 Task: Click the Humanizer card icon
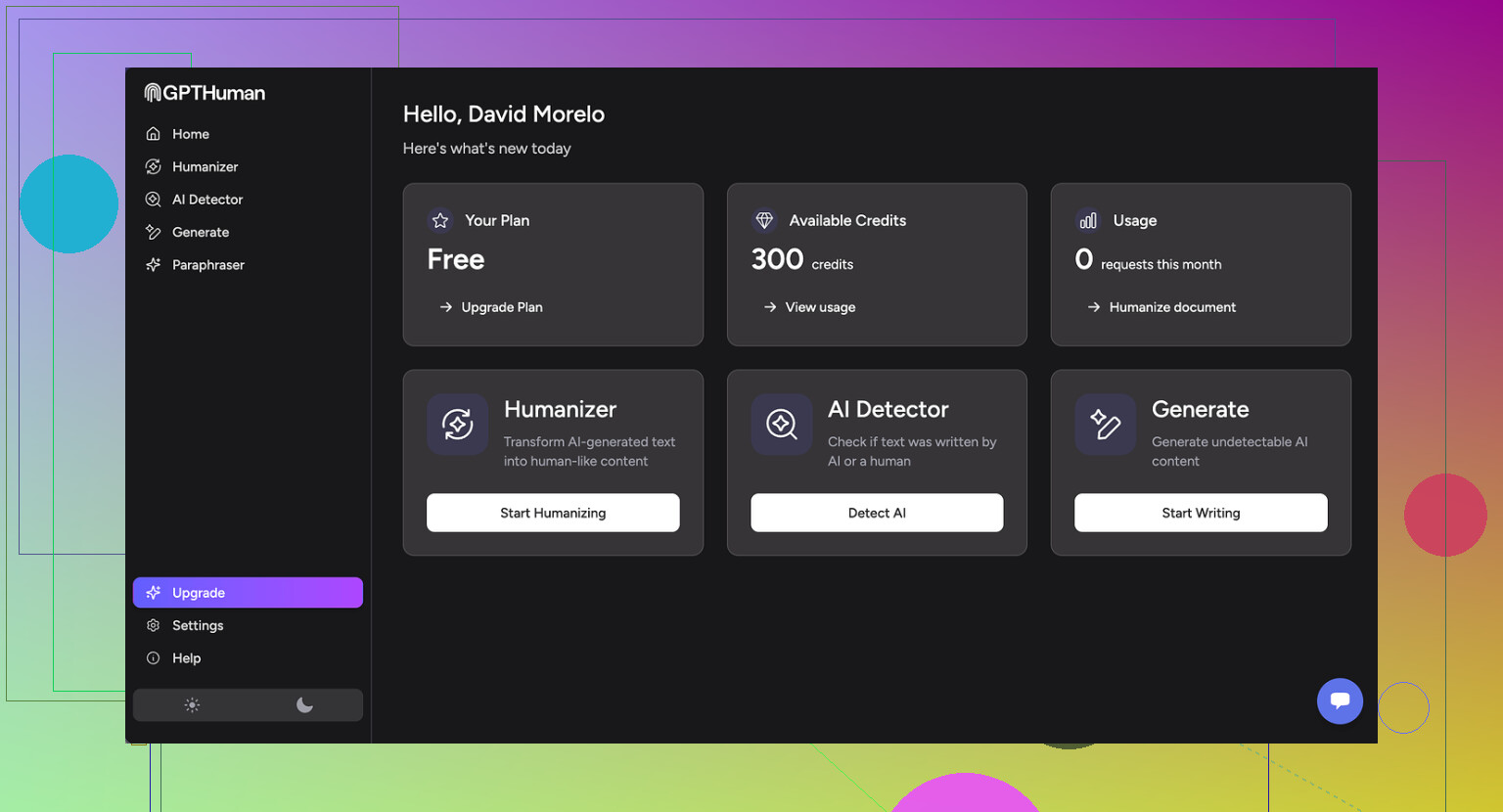(x=457, y=425)
